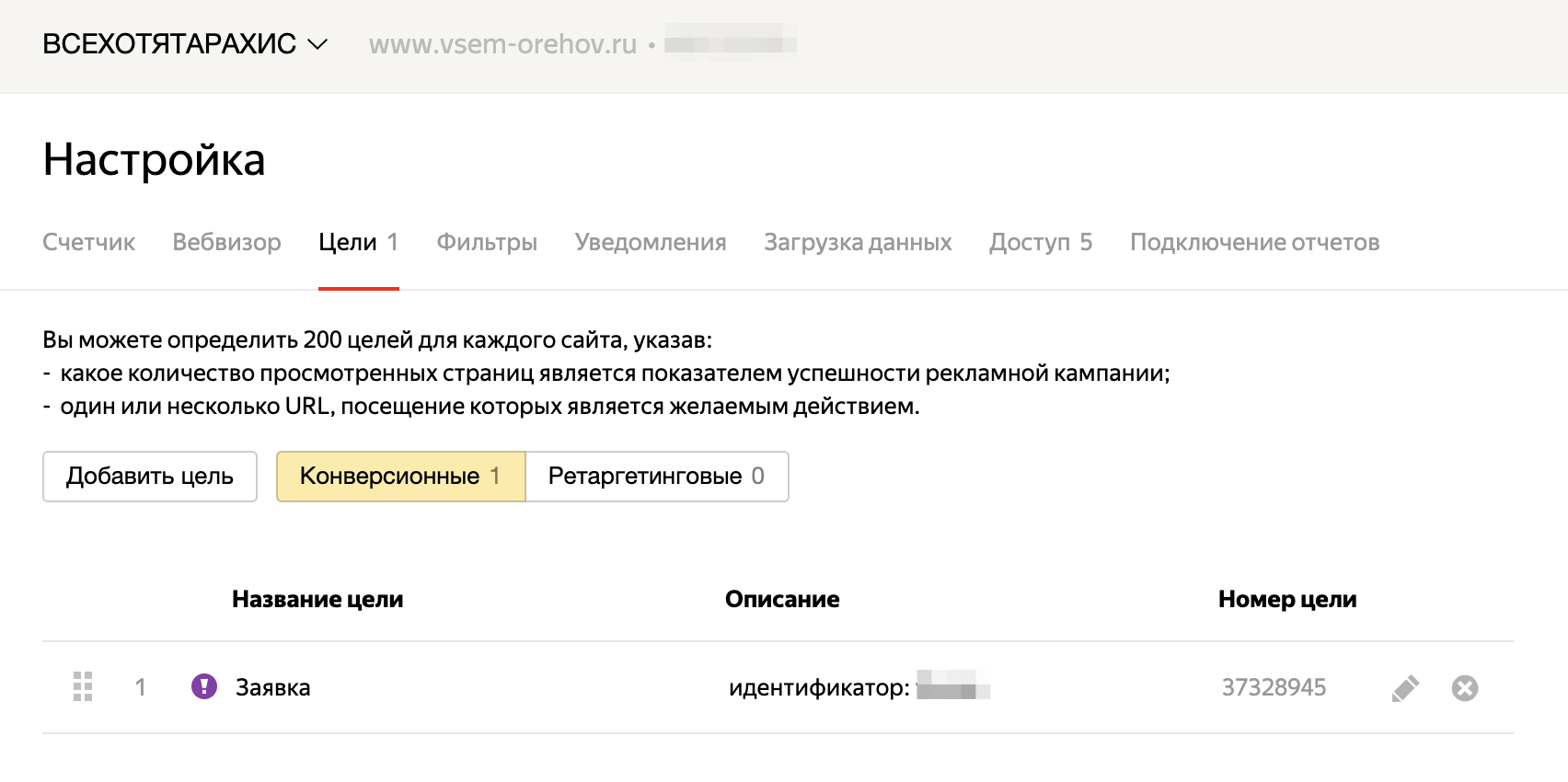Click the Заявка goal name
1568x782 pixels.
pos(272,687)
